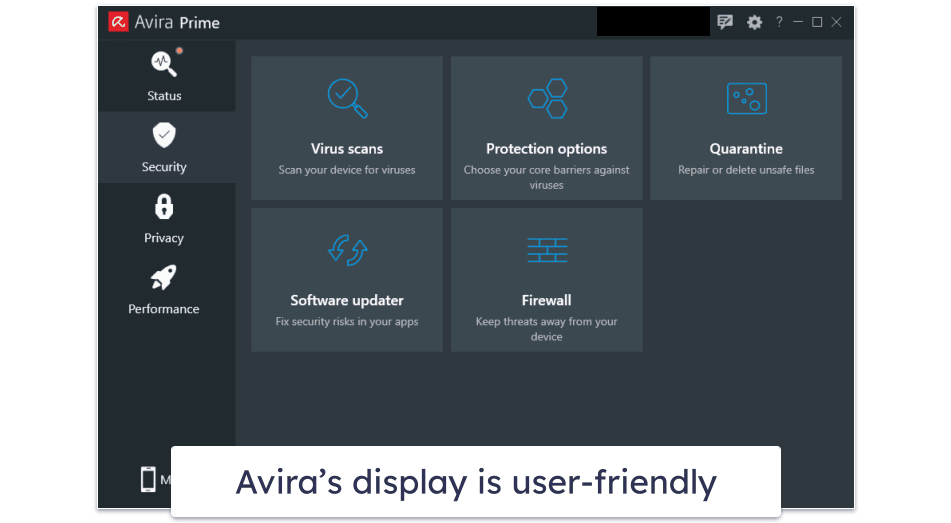Open the Performance rocket icon
Image resolution: width=951 pixels, height=523 pixels.
(x=164, y=277)
